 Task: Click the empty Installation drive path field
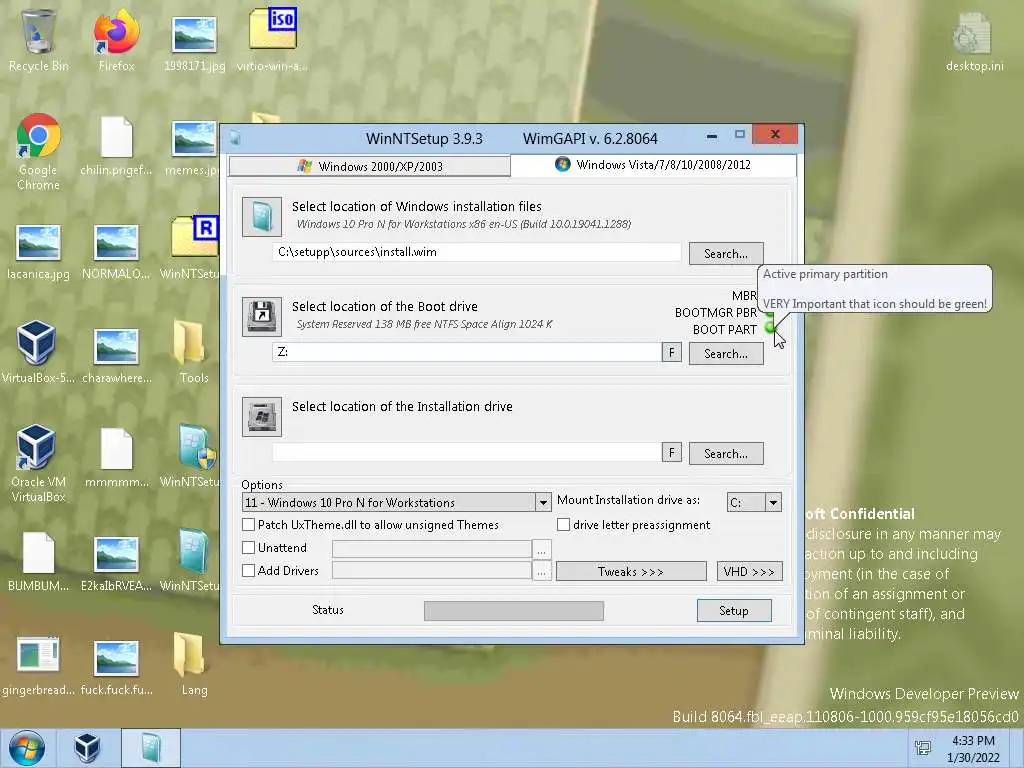click(467, 452)
